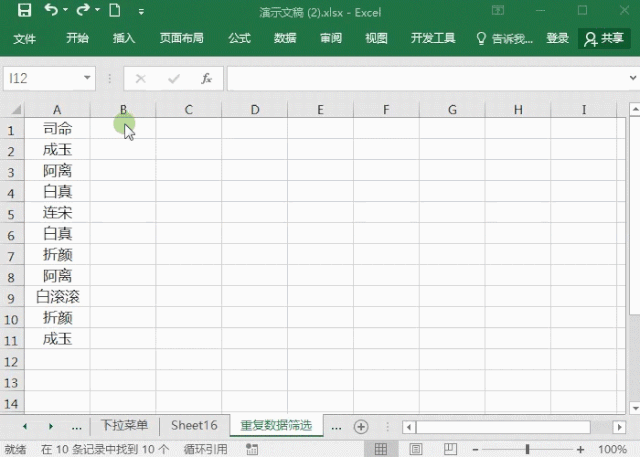Undo the last action
Image resolution: width=640 pixels, height=457 pixels.
51,9
